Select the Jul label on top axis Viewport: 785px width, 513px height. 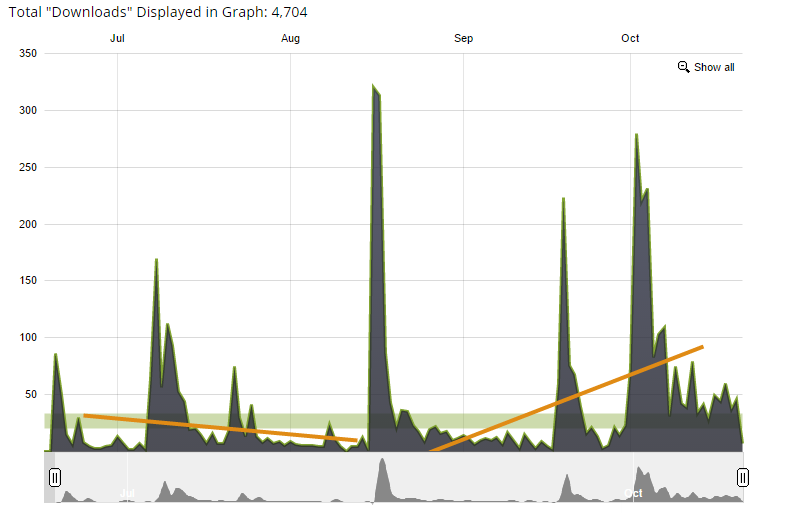coord(117,38)
